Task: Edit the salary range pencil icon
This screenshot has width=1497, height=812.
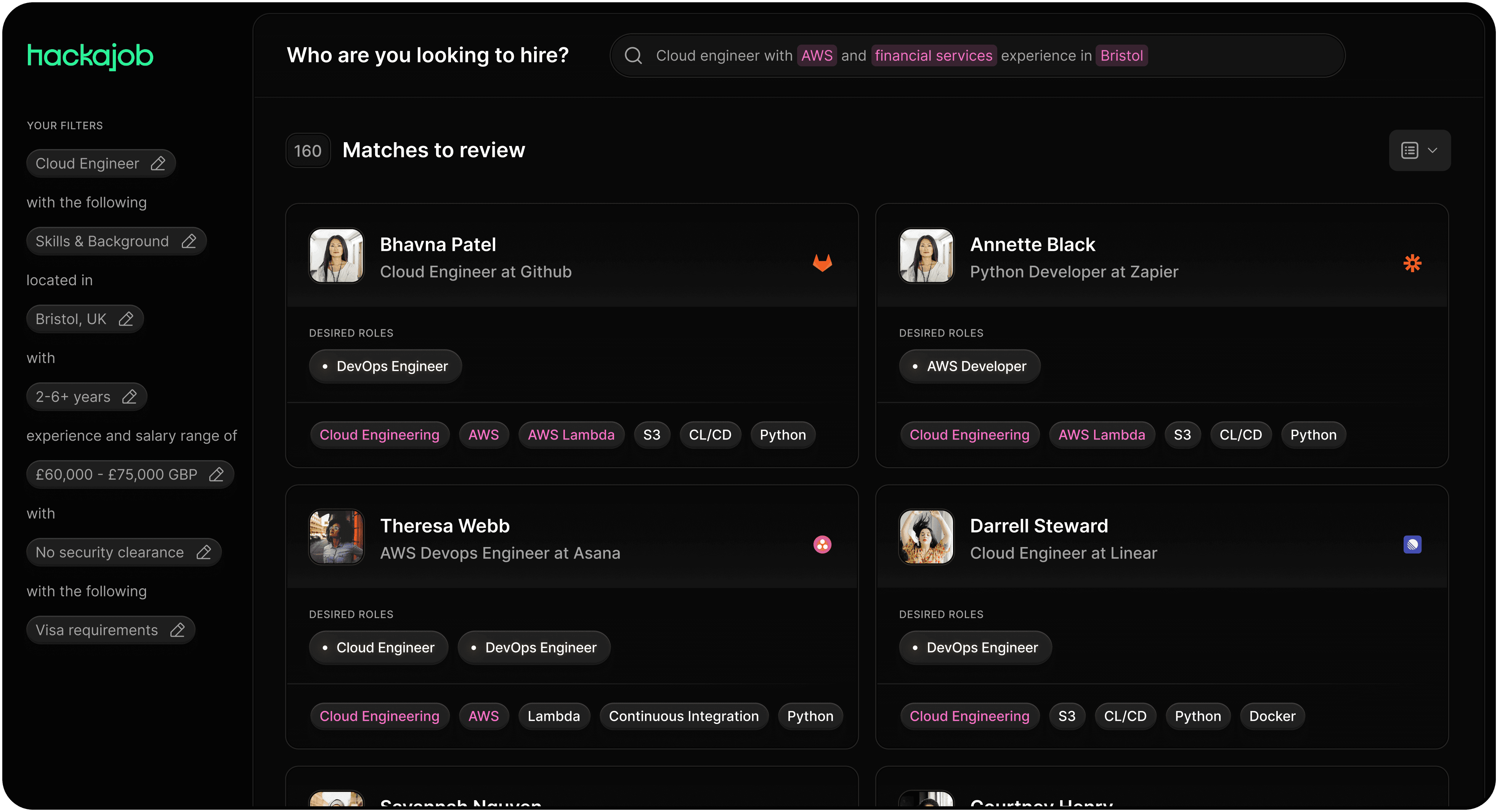Action: tap(217, 475)
